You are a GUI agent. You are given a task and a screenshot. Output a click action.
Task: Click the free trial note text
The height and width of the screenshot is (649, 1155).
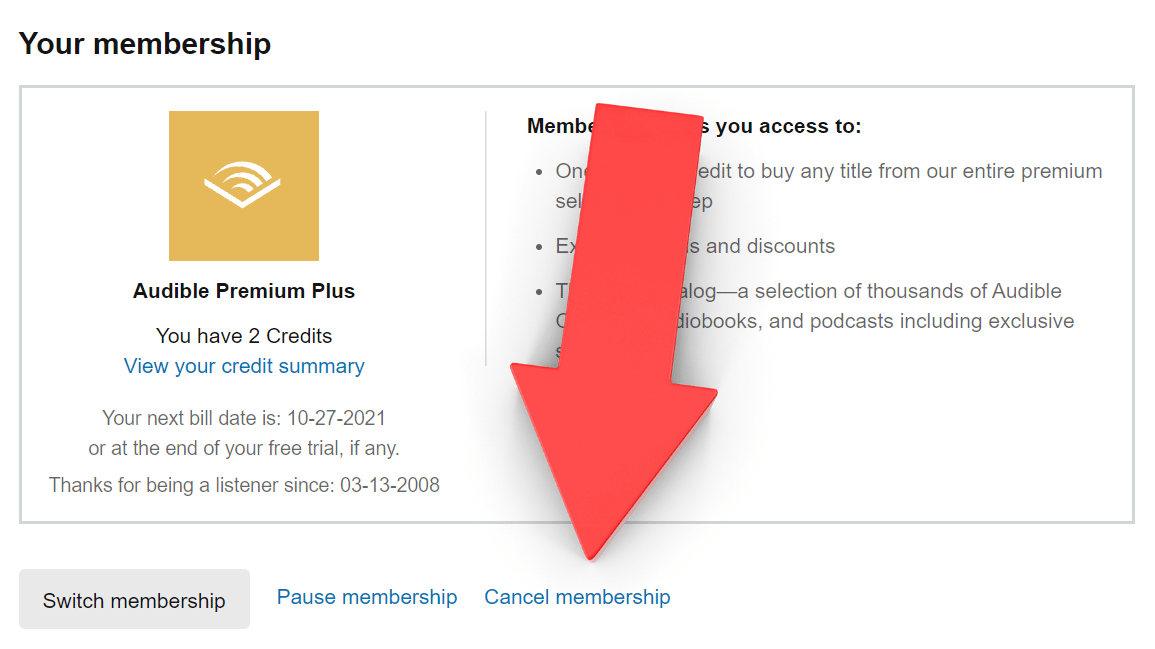click(244, 448)
